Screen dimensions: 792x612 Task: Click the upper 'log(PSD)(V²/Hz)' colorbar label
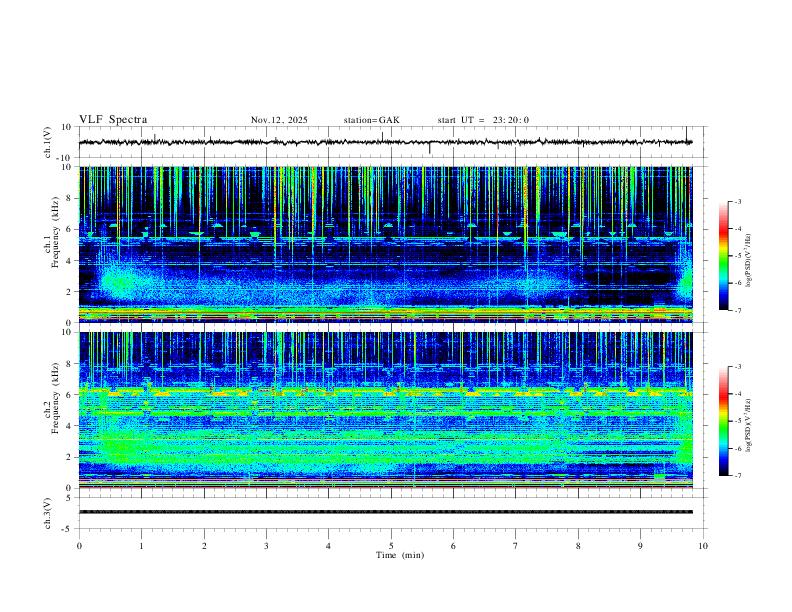tap(748, 260)
